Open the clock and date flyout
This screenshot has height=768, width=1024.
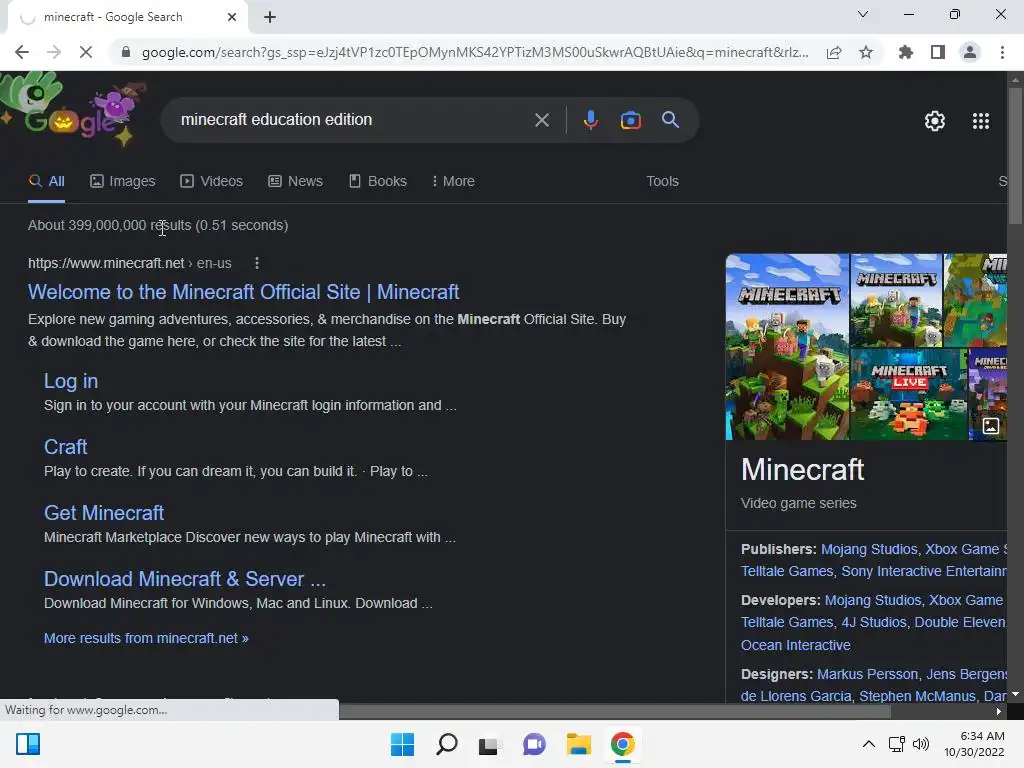pyautogui.click(x=974, y=744)
